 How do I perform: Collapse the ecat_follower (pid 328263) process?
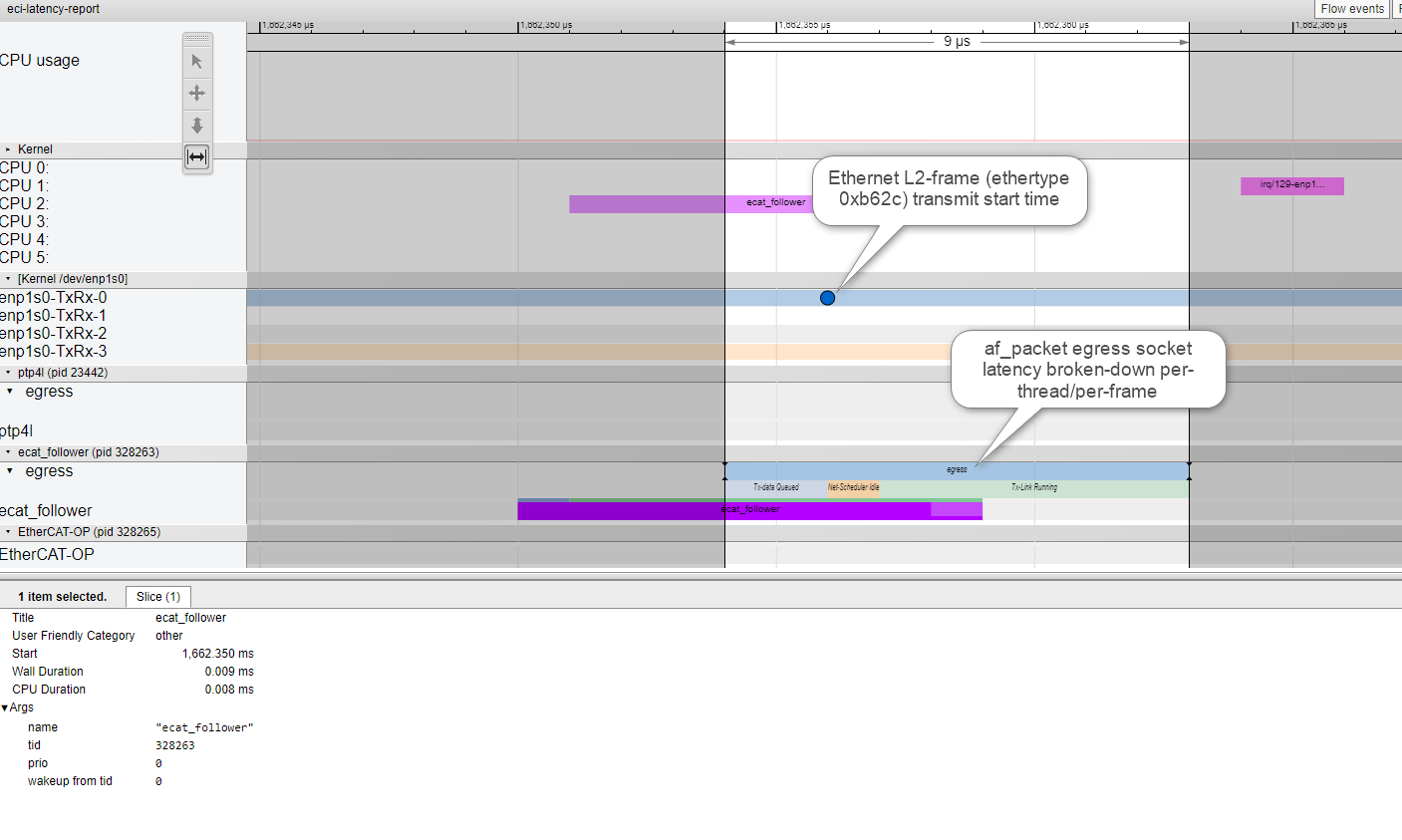tap(8, 452)
